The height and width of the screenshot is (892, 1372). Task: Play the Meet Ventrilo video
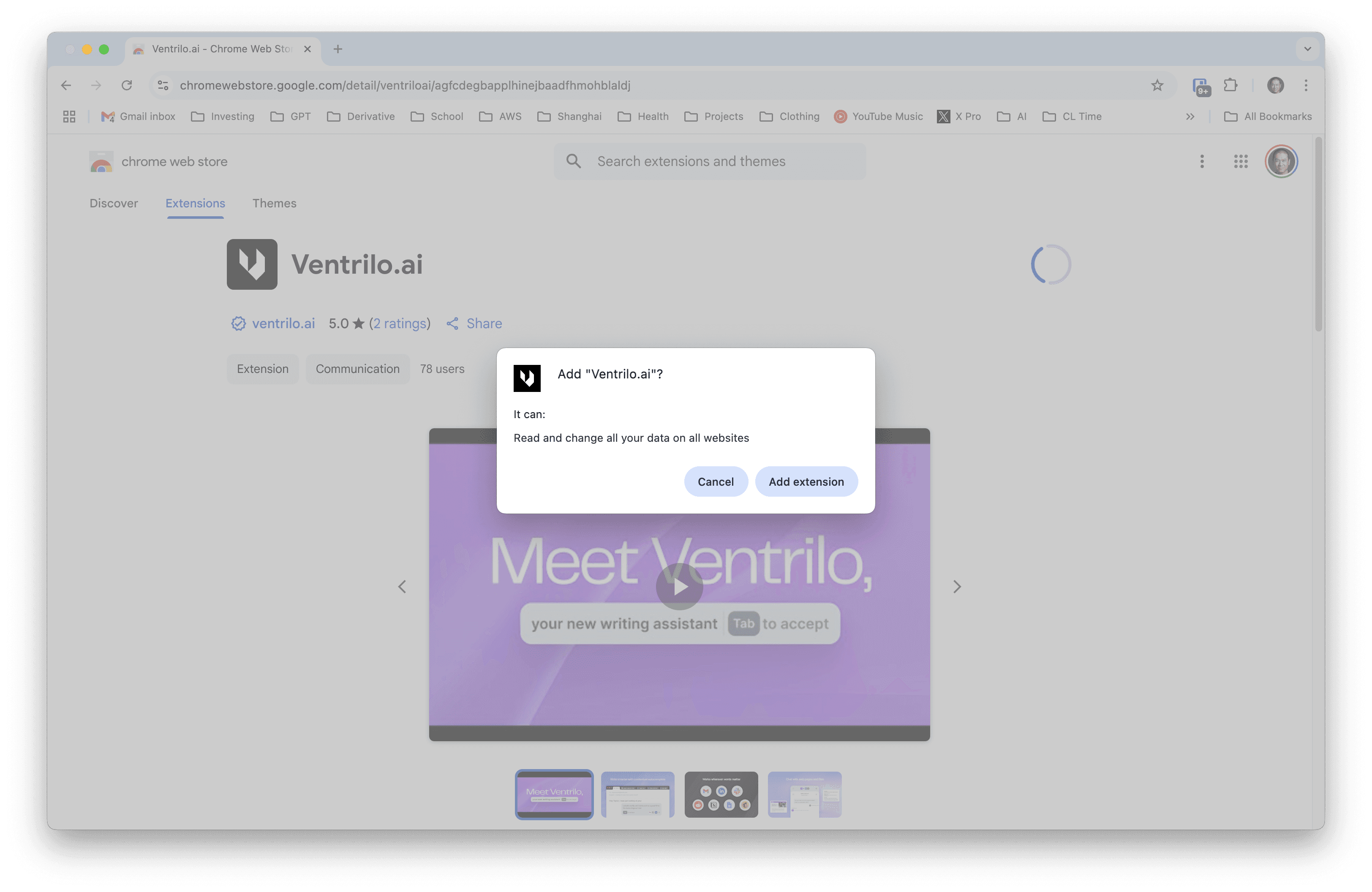point(679,587)
